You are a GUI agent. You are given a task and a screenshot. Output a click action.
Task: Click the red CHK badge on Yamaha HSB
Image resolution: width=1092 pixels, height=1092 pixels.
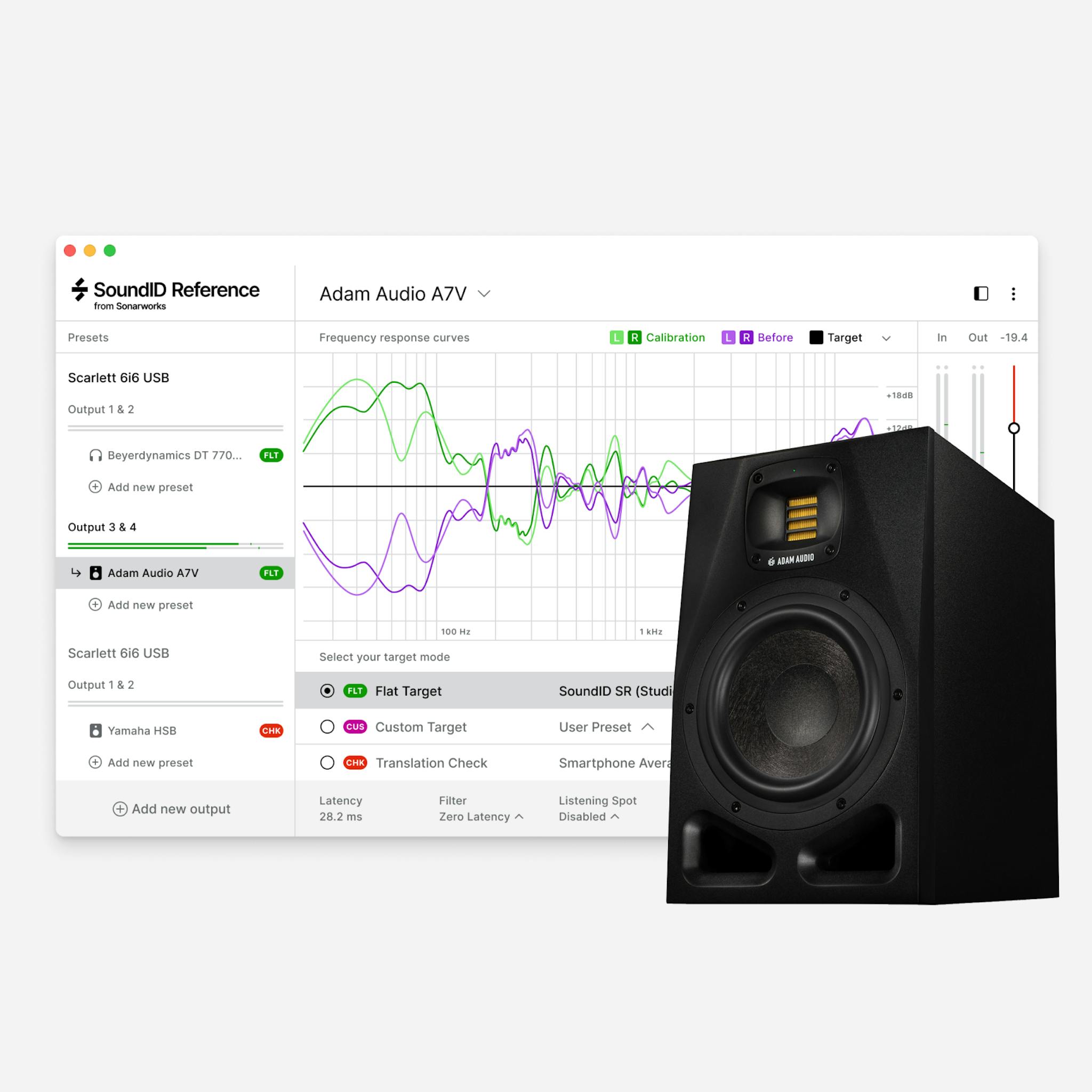[271, 730]
